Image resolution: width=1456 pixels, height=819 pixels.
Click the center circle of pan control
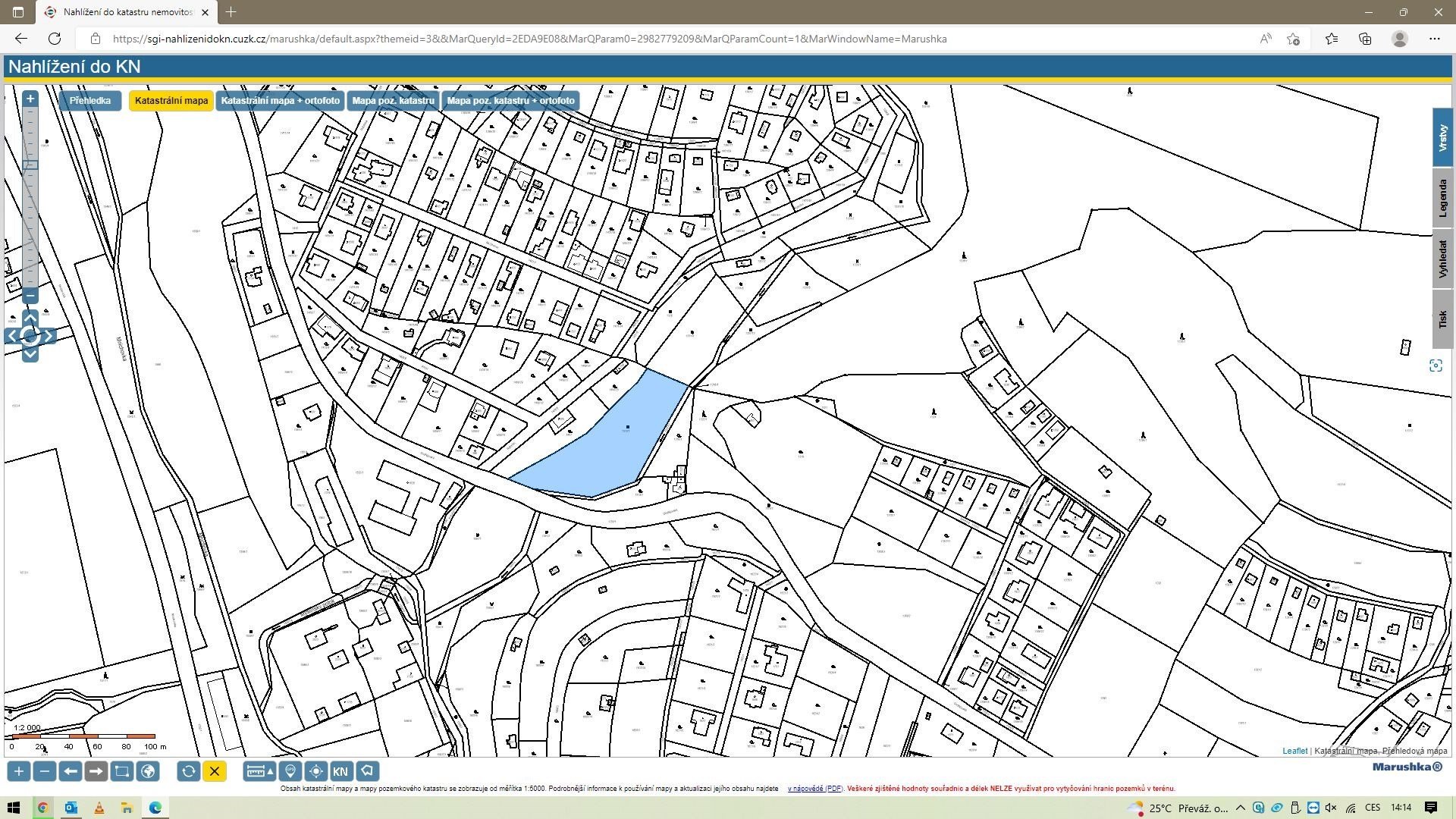click(x=30, y=336)
